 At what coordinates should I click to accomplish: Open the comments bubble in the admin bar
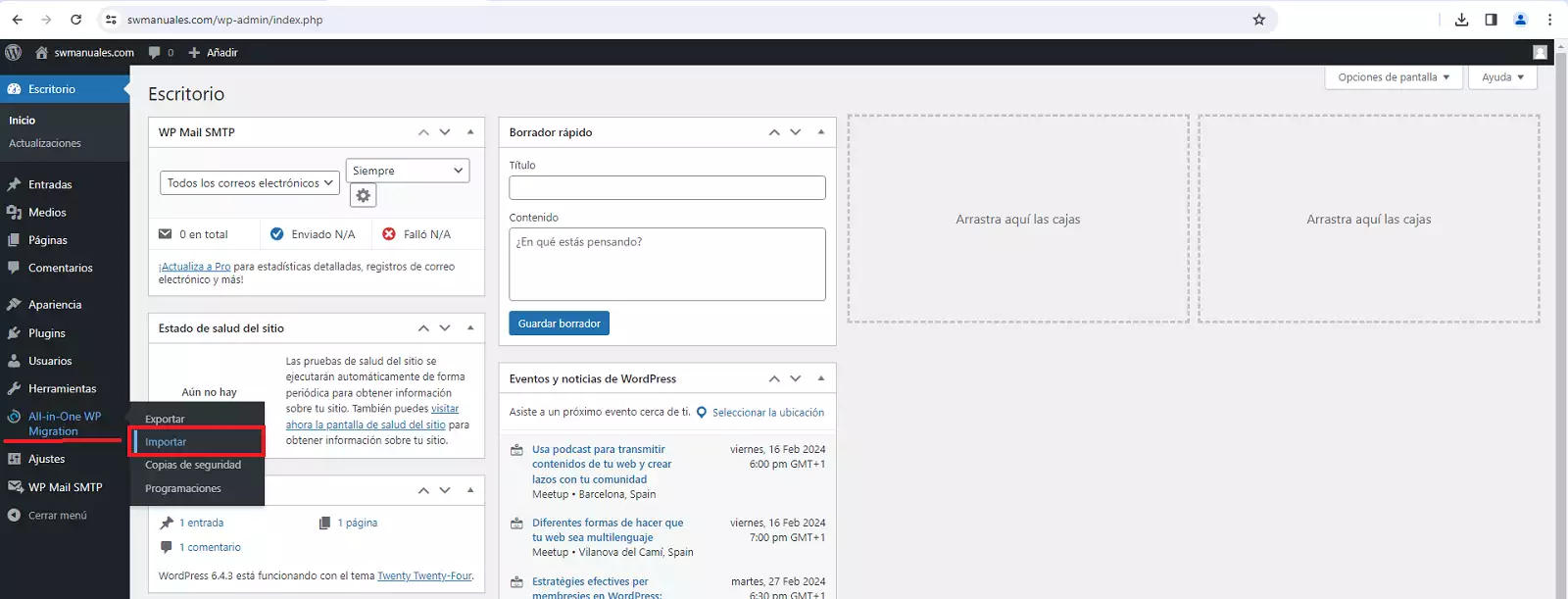click(161, 52)
